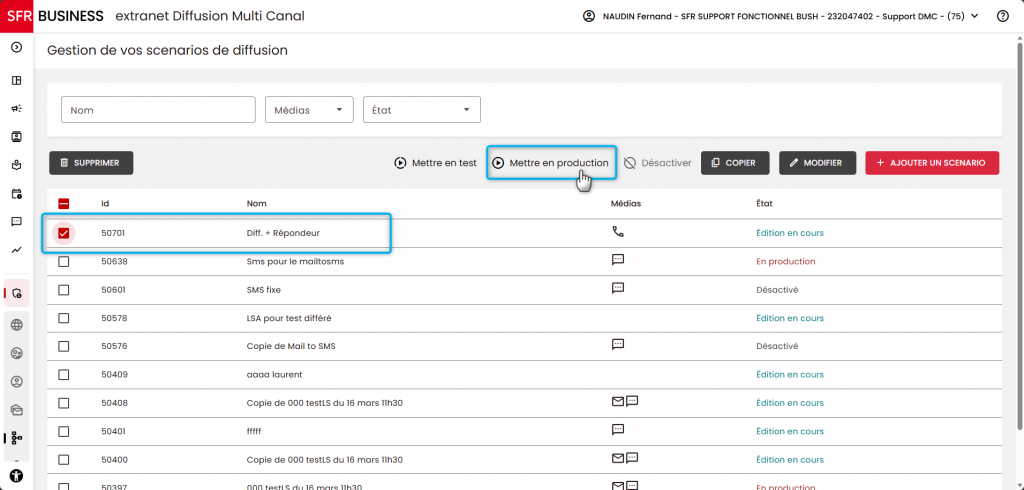Open the line chart statistics icon in sidebar

(x=17, y=250)
